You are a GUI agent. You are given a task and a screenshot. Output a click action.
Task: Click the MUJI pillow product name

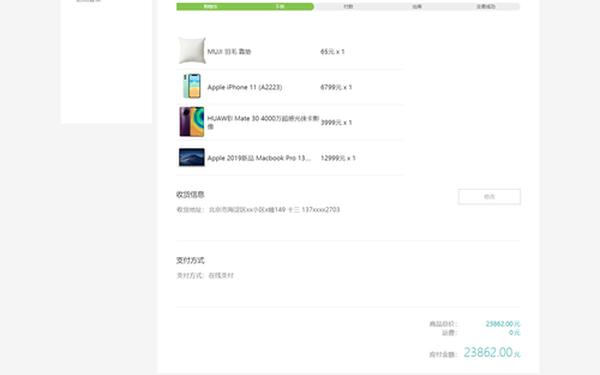pyautogui.click(x=229, y=52)
